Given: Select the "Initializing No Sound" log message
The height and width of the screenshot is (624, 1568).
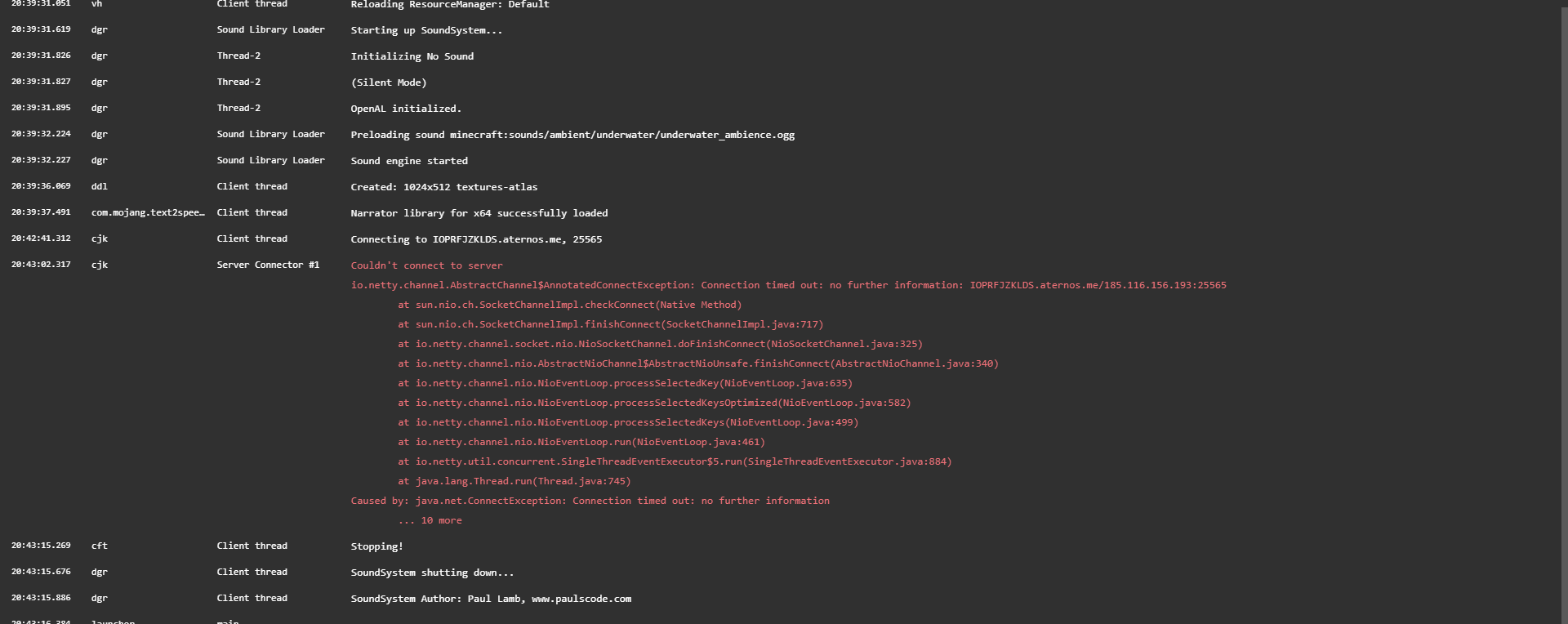Looking at the screenshot, I should 412,56.
